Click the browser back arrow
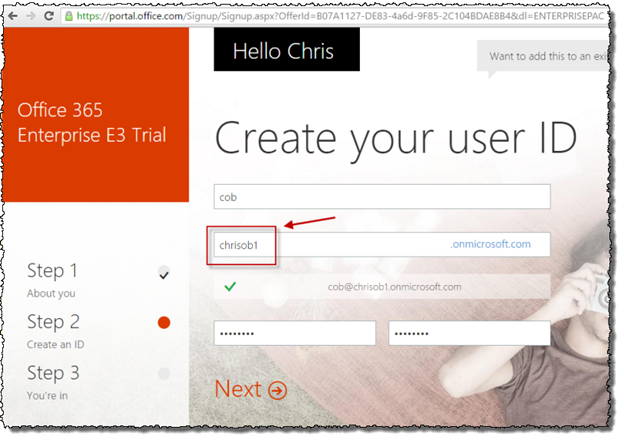 [x=13, y=16]
